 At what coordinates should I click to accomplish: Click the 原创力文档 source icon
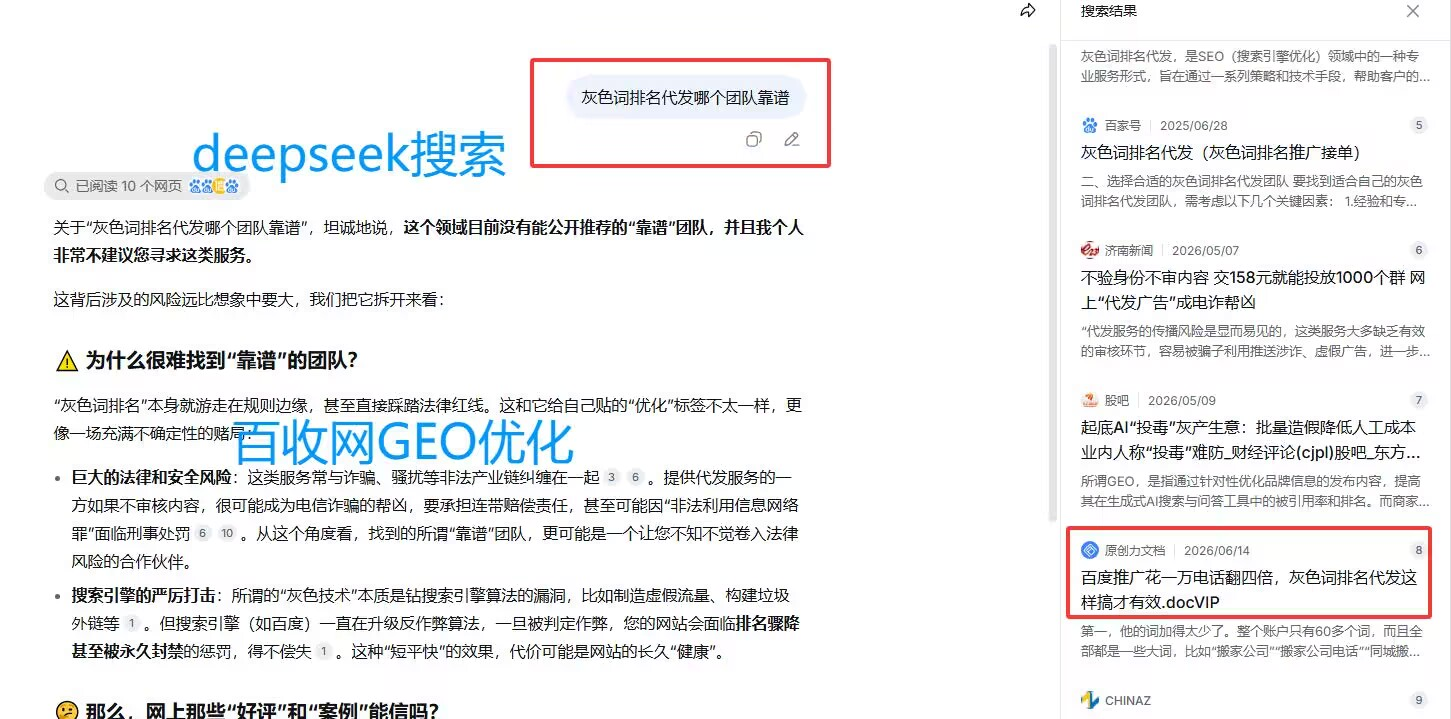pyautogui.click(x=1090, y=550)
